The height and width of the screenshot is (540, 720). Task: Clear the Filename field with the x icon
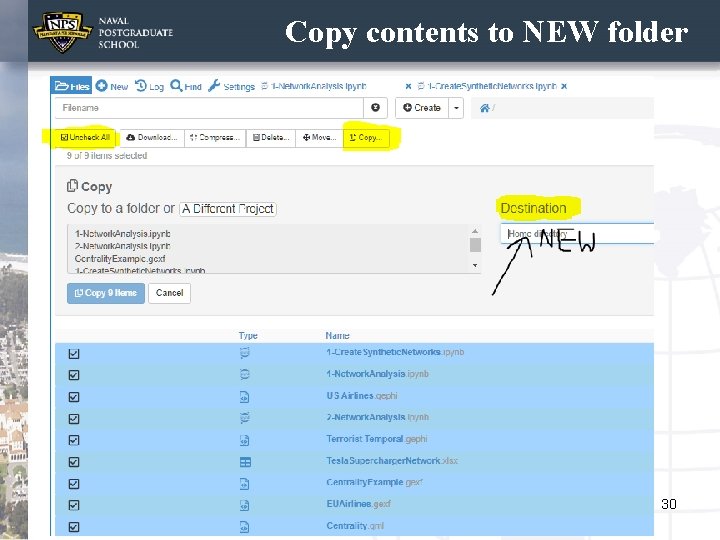click(x=376, y=107)
